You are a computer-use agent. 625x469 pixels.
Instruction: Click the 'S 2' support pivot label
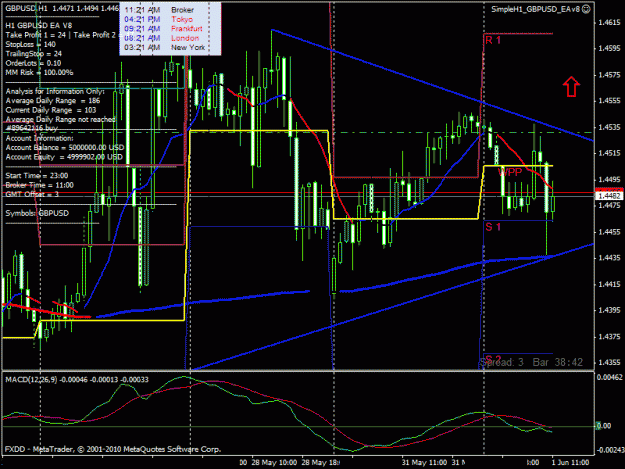tap(493, 357)
